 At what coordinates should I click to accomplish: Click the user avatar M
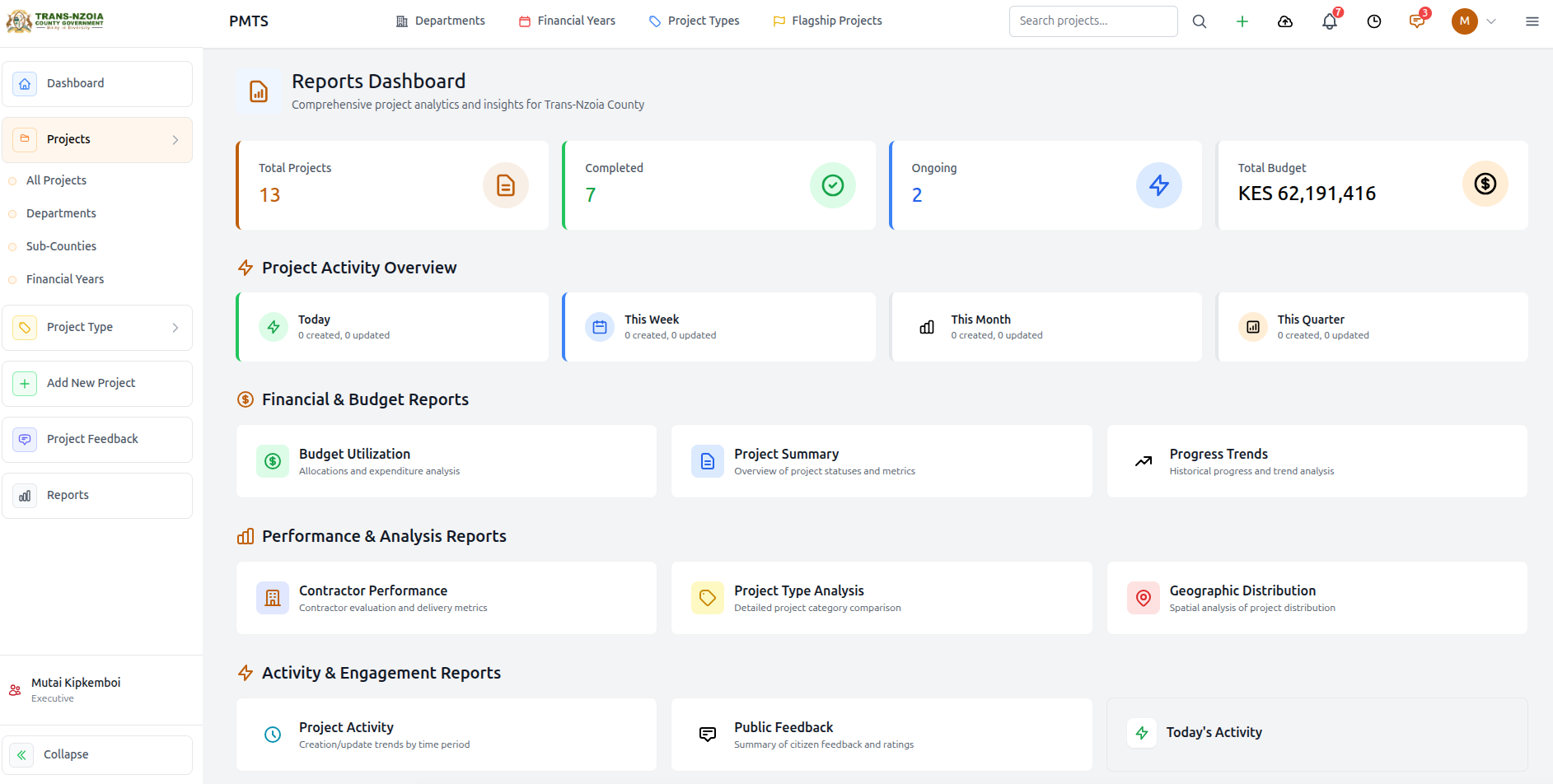click(1465, 21)
